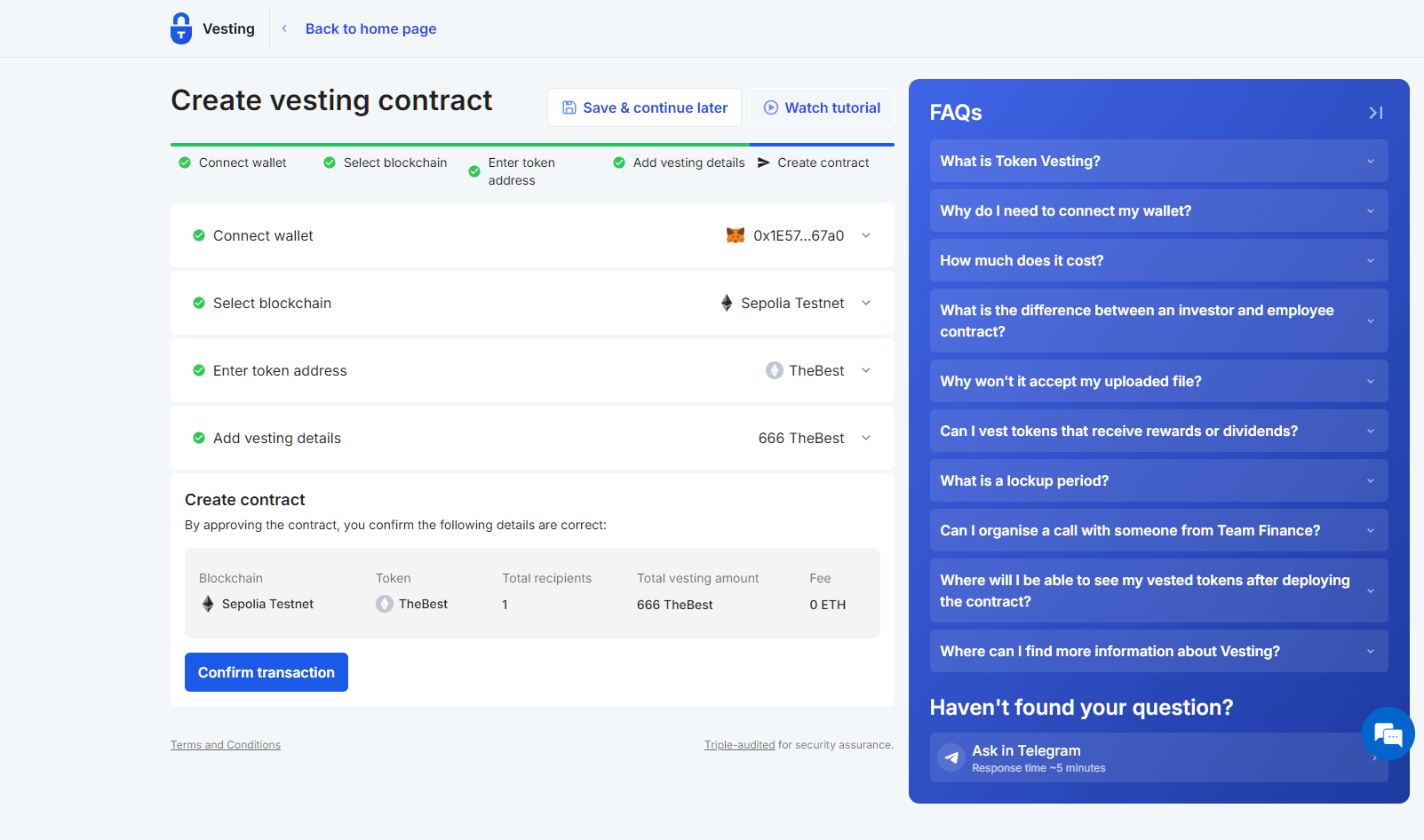Click the Confirm transaction button
This screenshot has width=1424, height=840.
[266, 672]
